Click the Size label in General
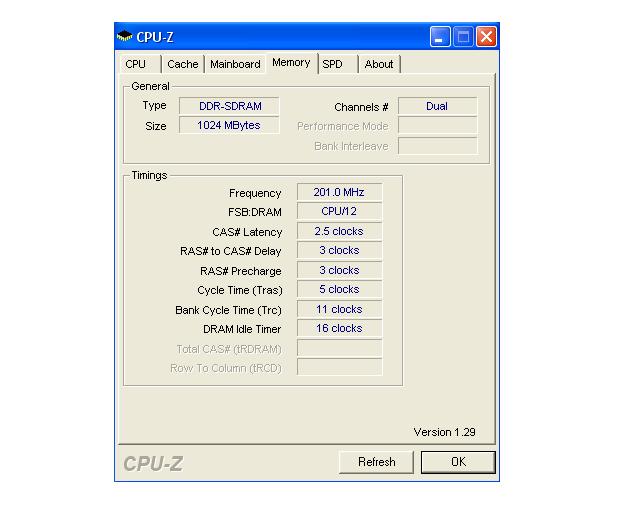 point(156,126)
